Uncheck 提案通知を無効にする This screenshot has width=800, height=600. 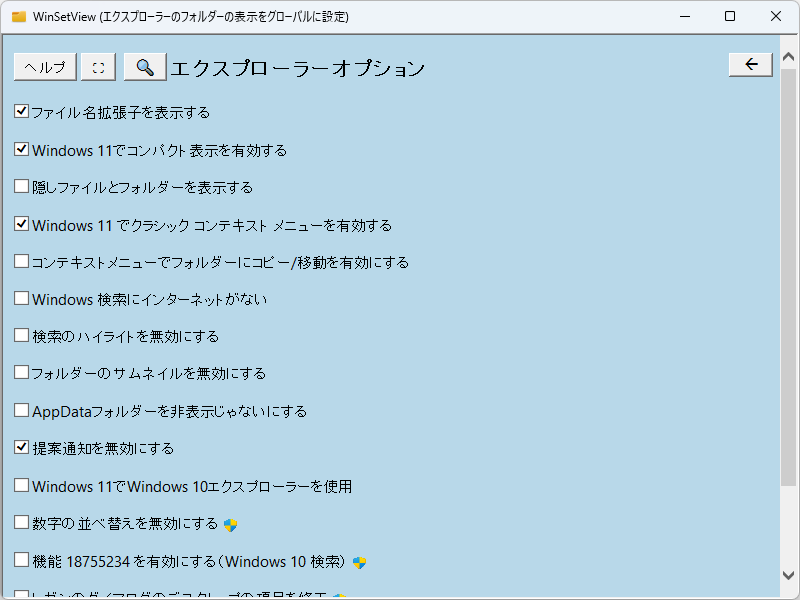tap(21, 447)
